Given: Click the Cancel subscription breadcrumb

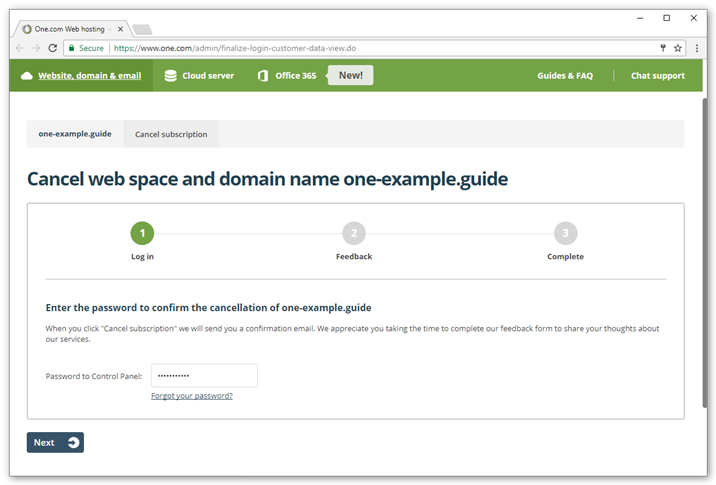Looking at the screenshot, I should coord(171,134).
